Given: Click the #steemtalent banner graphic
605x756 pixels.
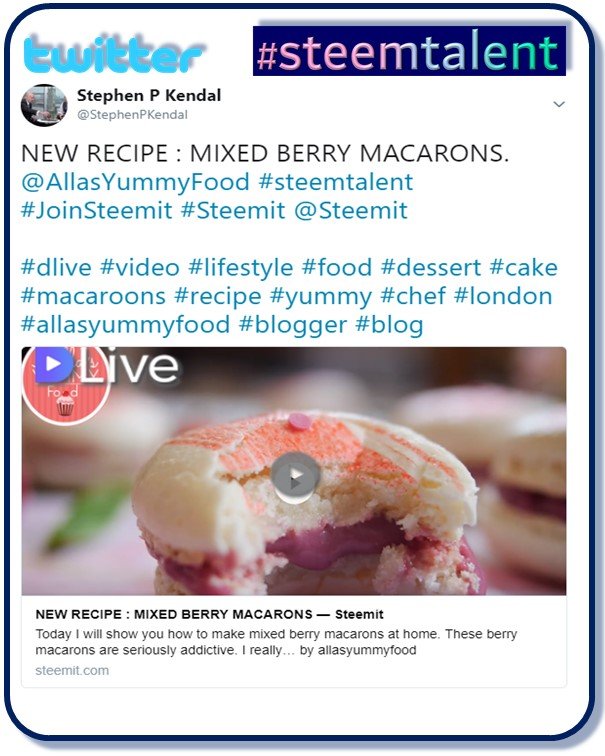Looking at the screenshot, I should tap(409, 51).
